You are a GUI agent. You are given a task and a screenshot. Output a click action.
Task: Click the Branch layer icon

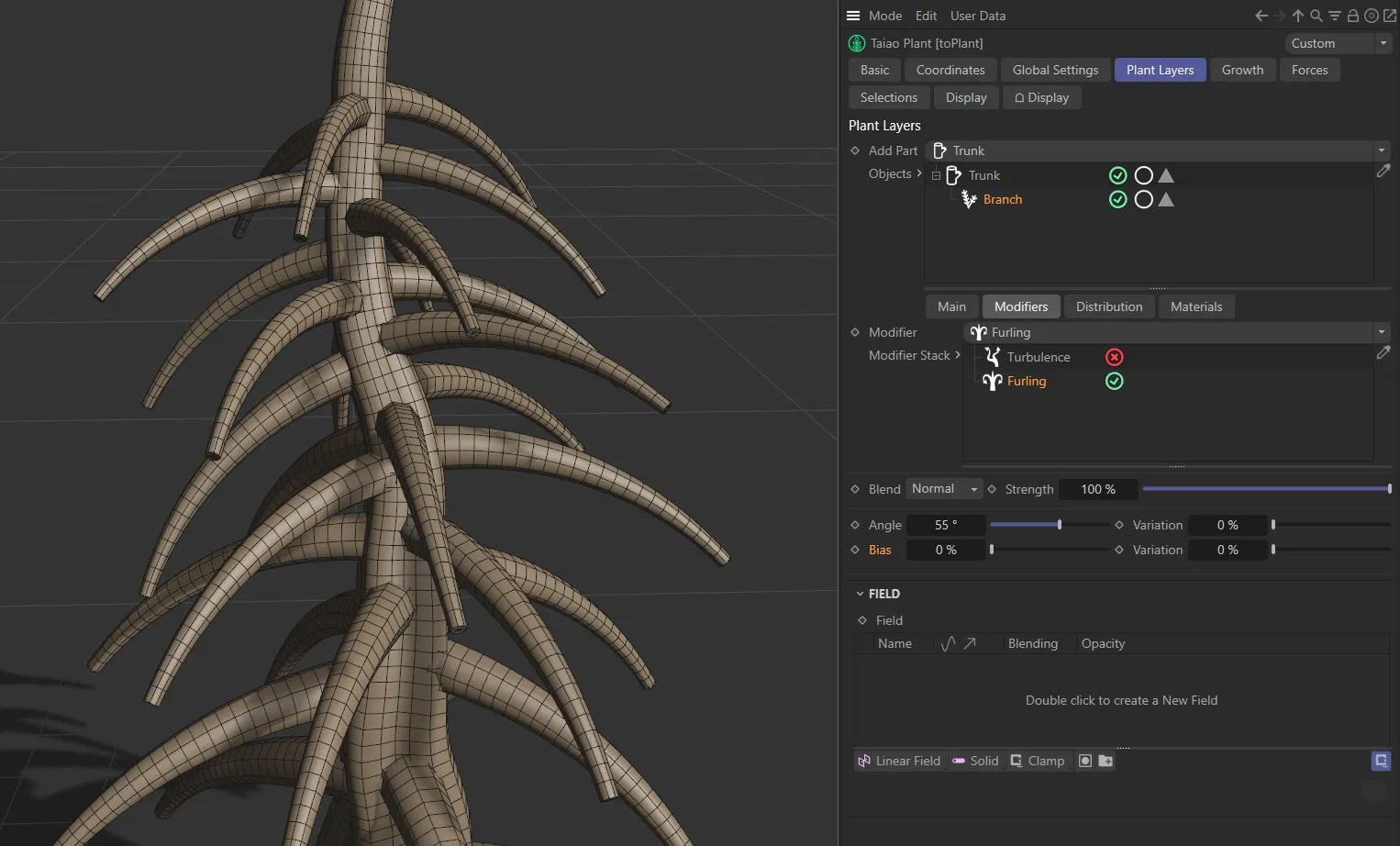pyautogui.click(x=970, y=199)
